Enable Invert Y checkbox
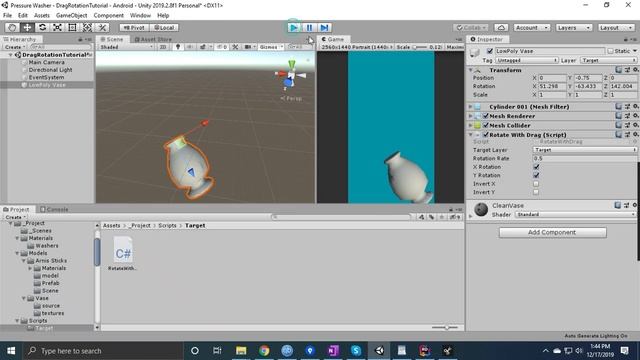The image size is (640, 360). pos(536,192)
